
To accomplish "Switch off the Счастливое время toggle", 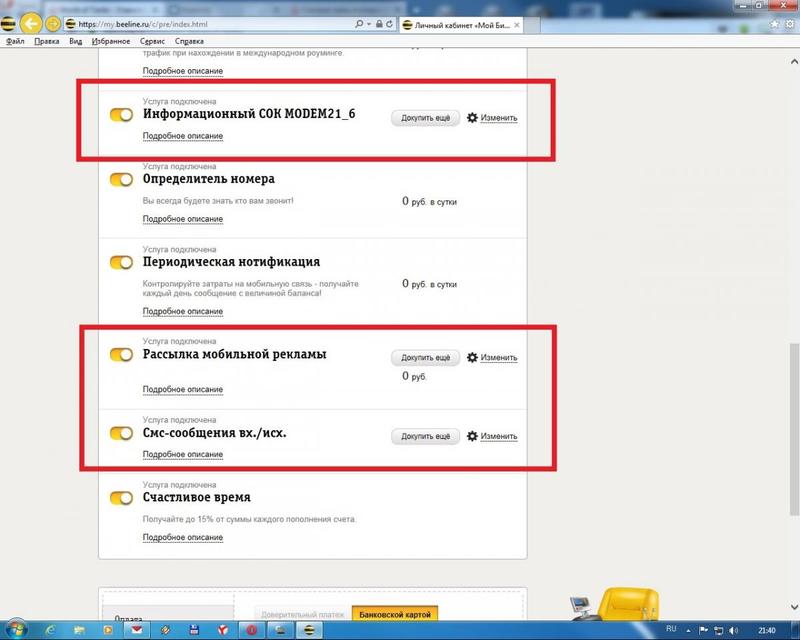I will click(x=121, y=497).
